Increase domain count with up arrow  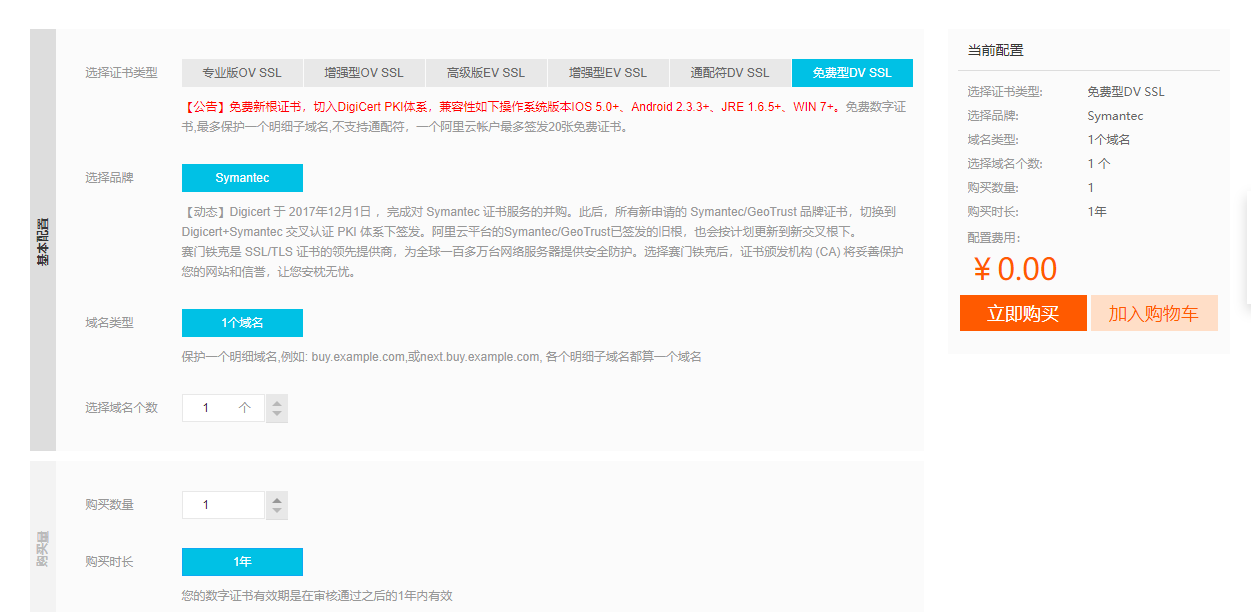[277, 402]
